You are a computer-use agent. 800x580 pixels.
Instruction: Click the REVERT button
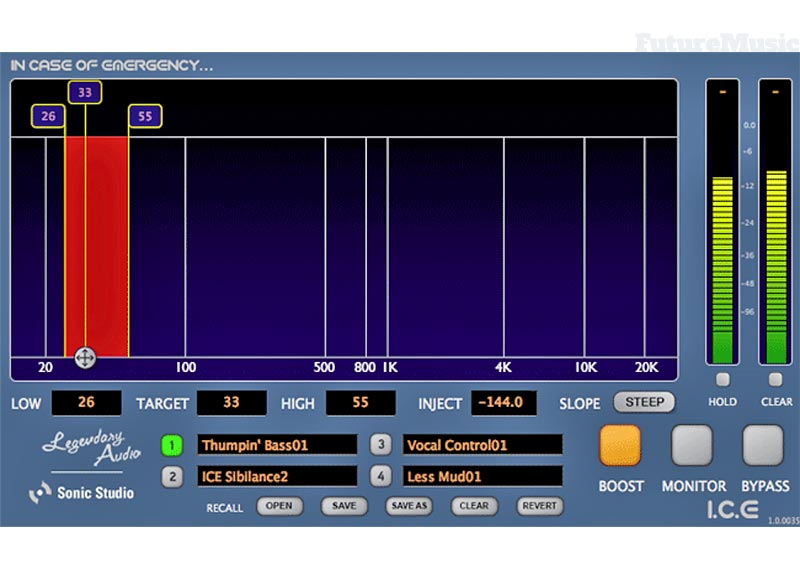539,506
